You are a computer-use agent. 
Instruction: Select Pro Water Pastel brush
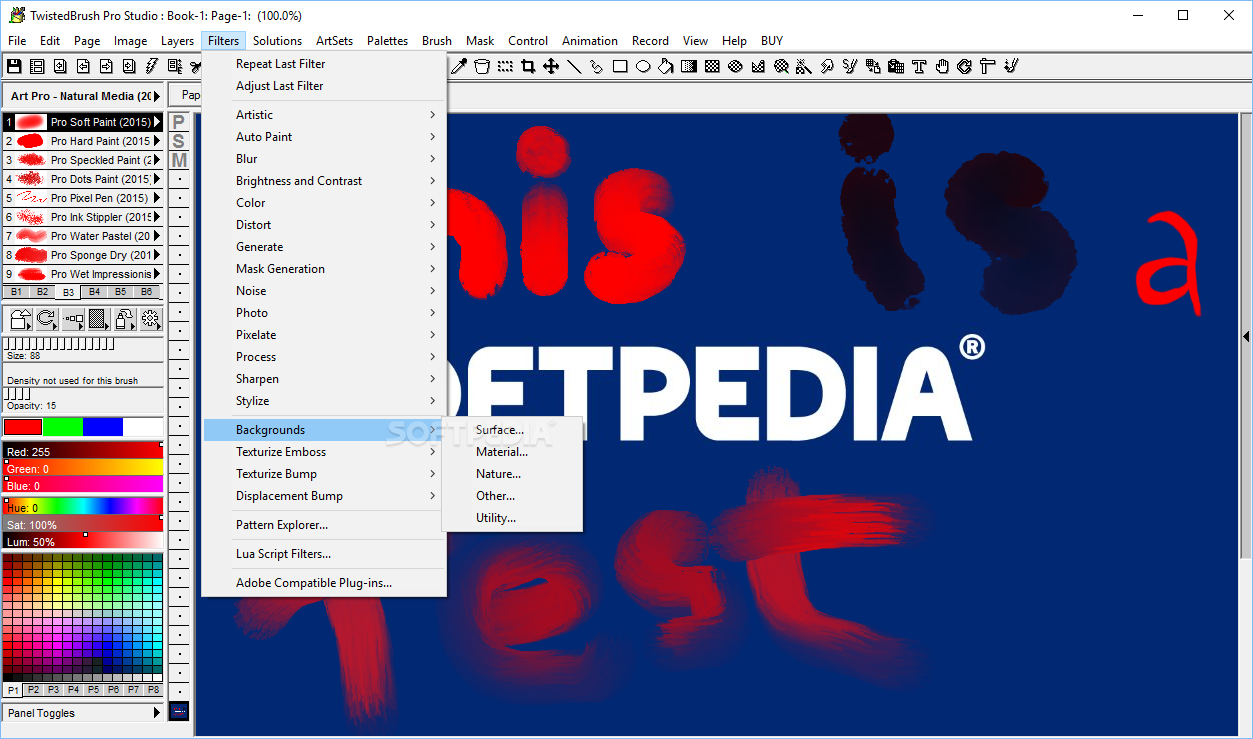tap(83, 236)
